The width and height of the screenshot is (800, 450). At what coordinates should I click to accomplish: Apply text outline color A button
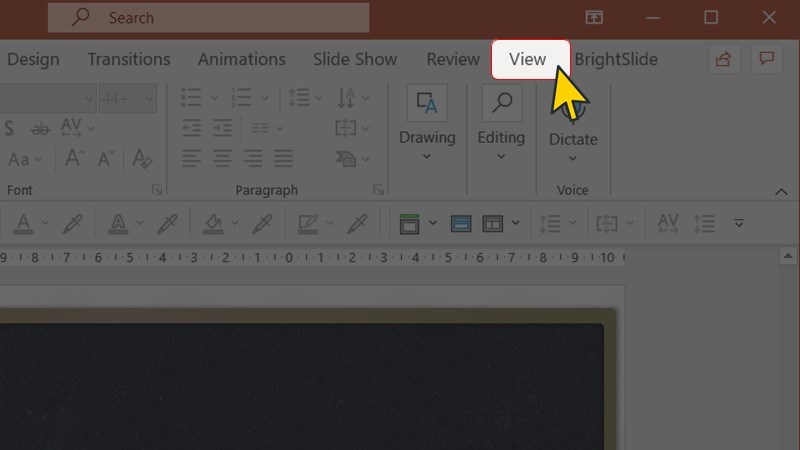click(x=118, y=223)
